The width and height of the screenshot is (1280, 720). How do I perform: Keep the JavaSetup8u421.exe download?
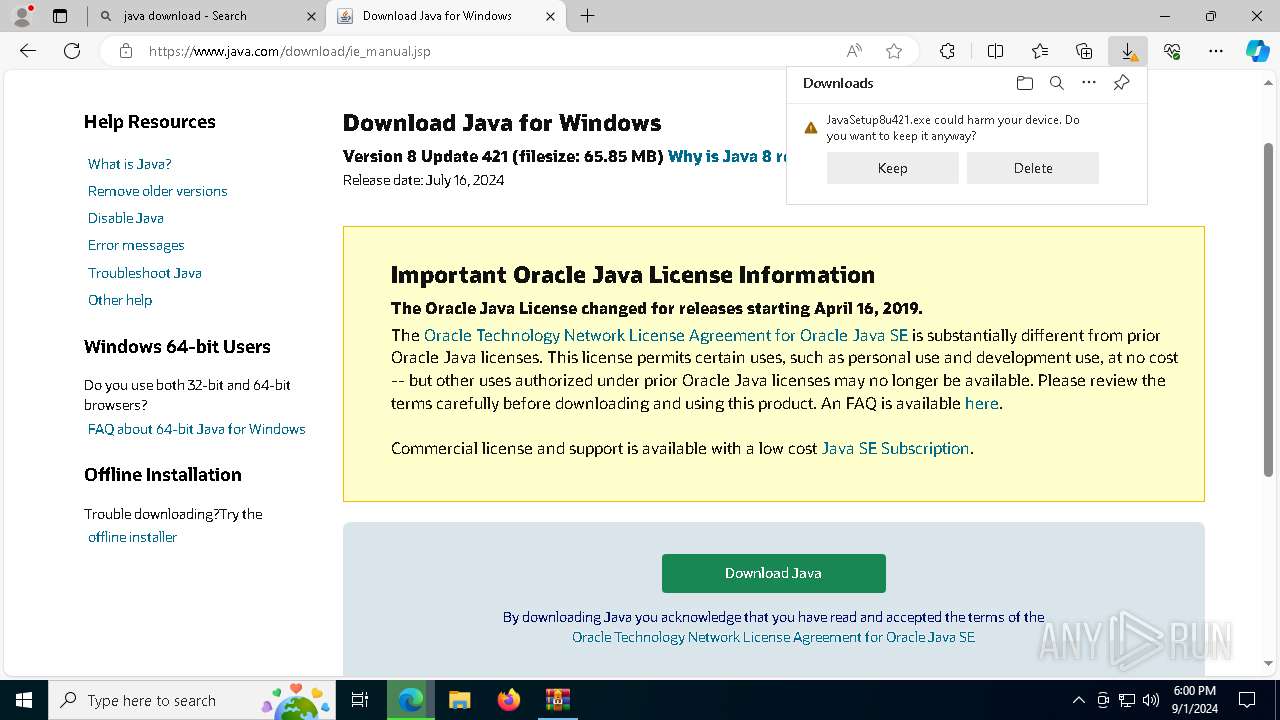892,168
